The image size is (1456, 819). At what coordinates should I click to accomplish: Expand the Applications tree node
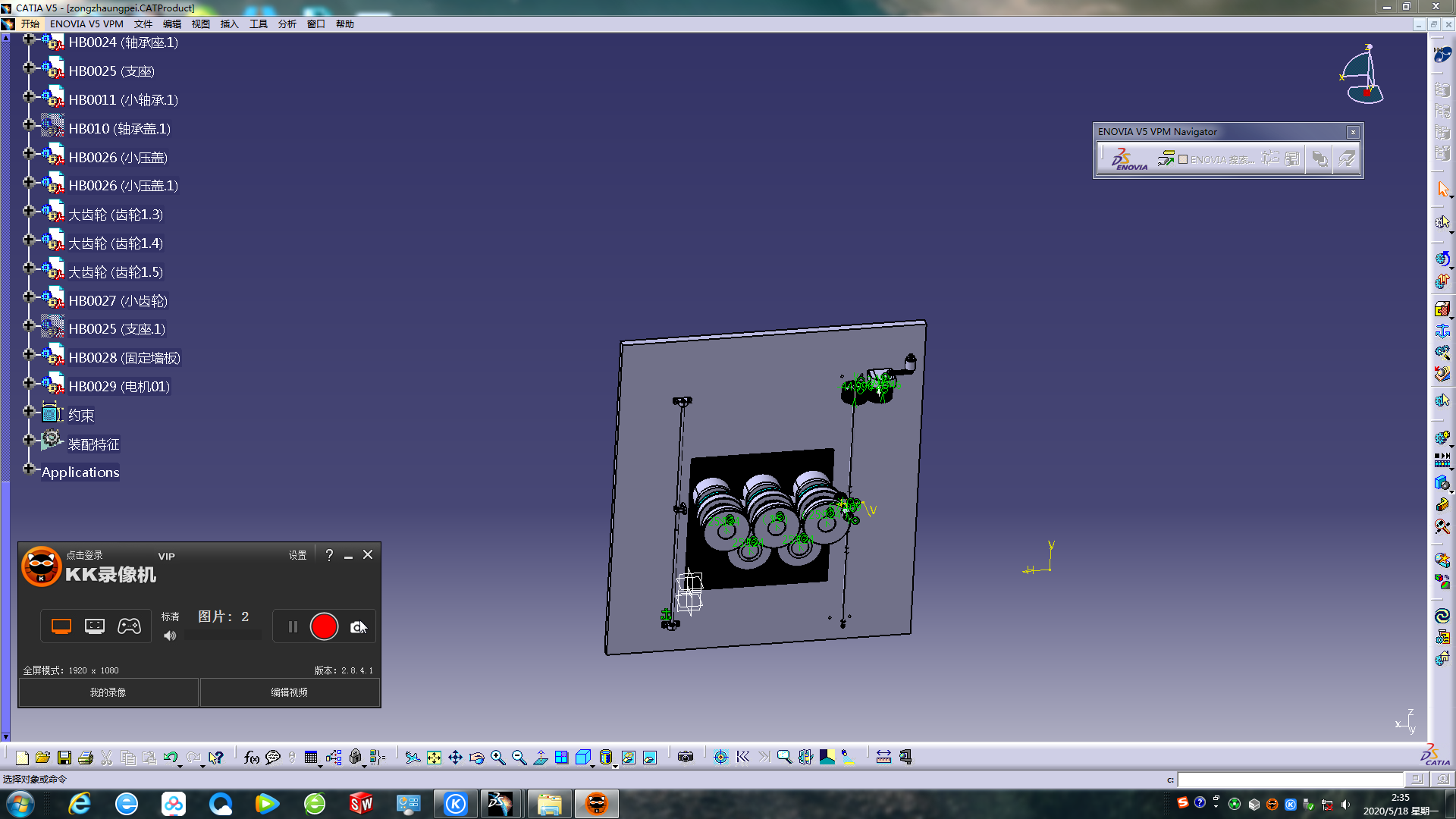28,469
